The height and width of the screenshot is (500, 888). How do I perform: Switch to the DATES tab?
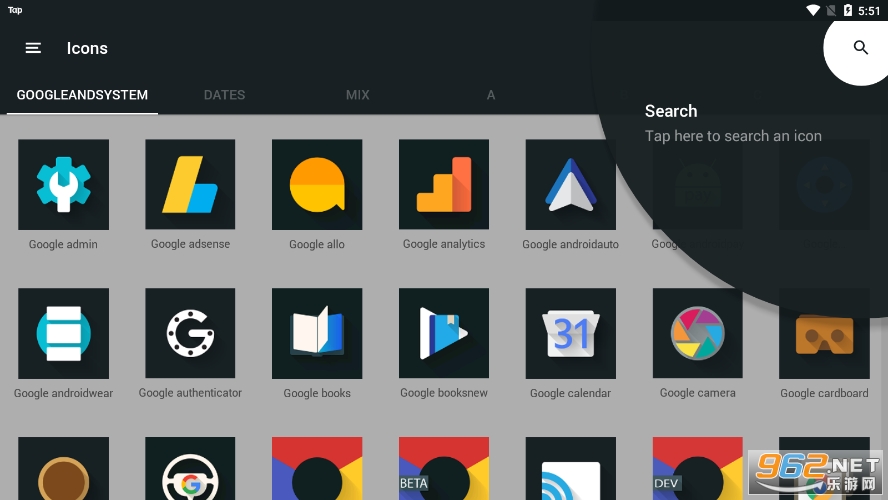coord(224,95)
